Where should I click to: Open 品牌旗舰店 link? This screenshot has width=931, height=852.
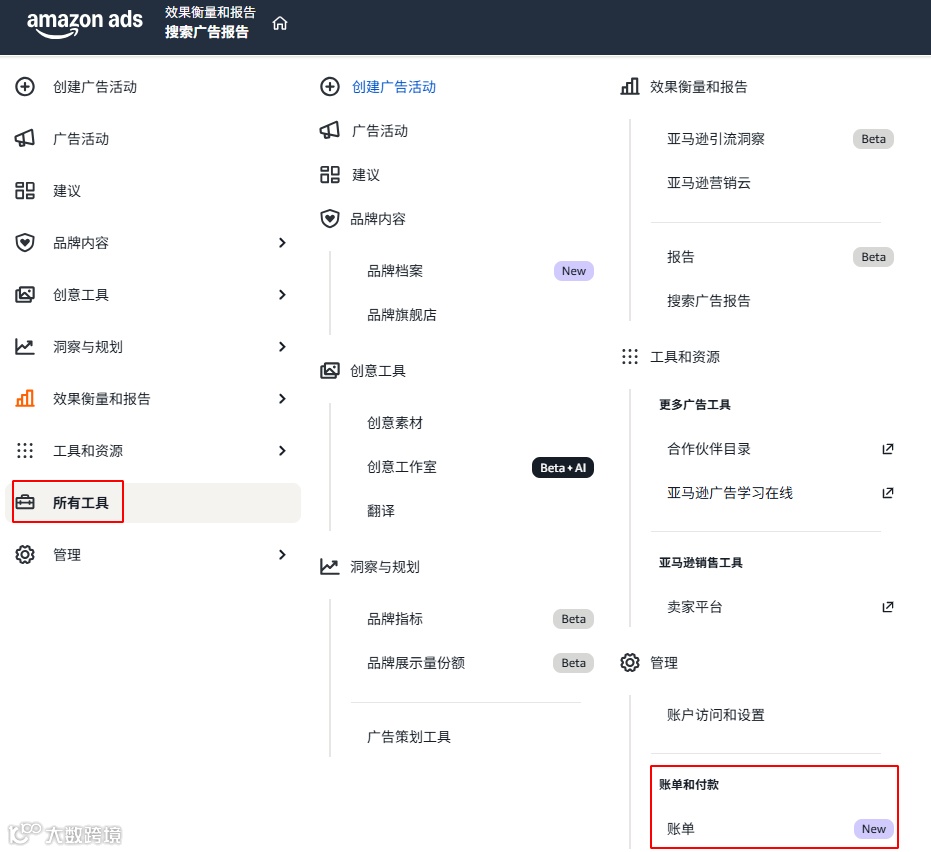(x=402, y=315)
